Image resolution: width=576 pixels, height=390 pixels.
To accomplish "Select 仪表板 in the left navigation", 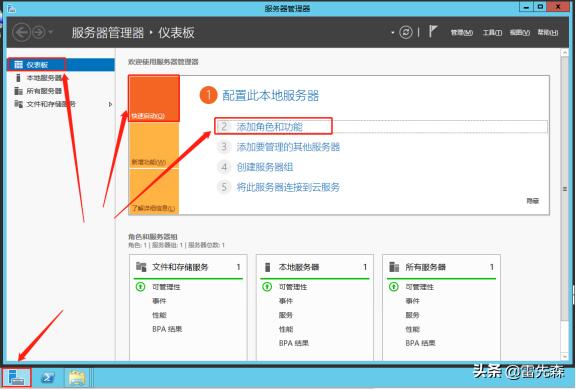I will click(61, 65).
